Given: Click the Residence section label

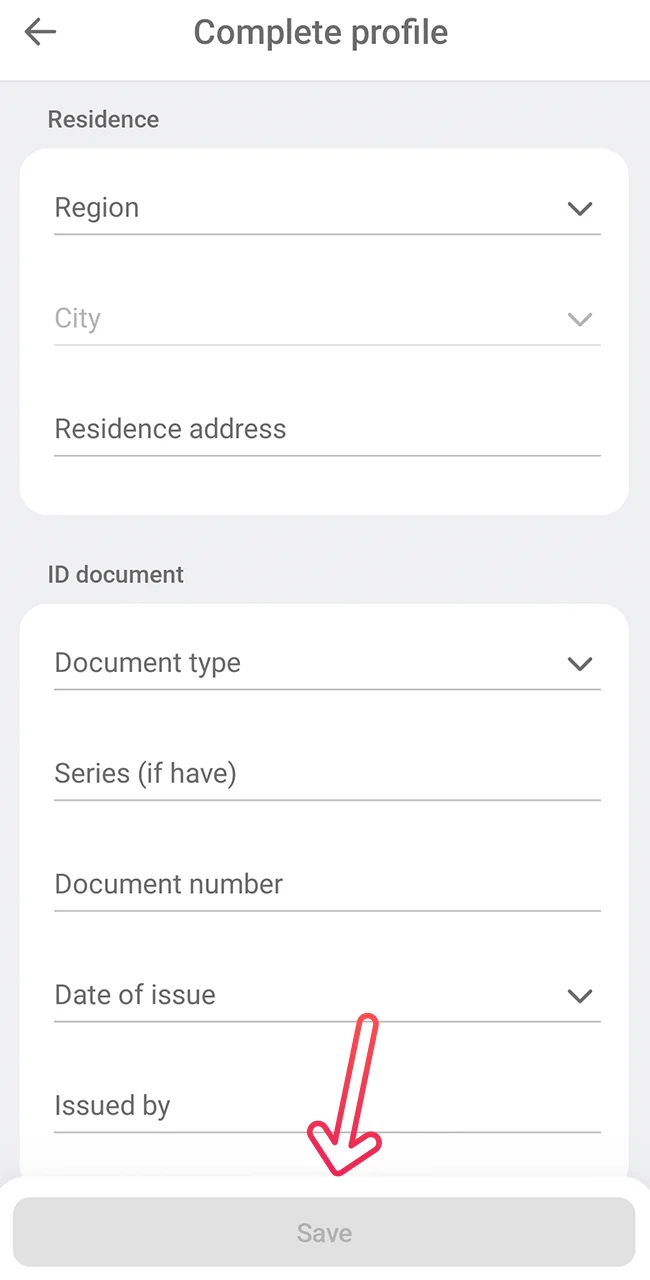Looking at the screenshot, I should (103, 119).
